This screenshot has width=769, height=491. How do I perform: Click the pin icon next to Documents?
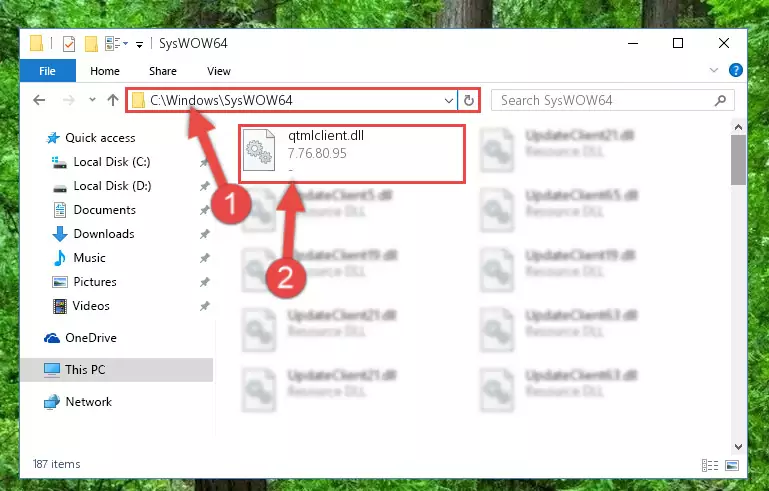pyautogui.click(x=205, y=210)
